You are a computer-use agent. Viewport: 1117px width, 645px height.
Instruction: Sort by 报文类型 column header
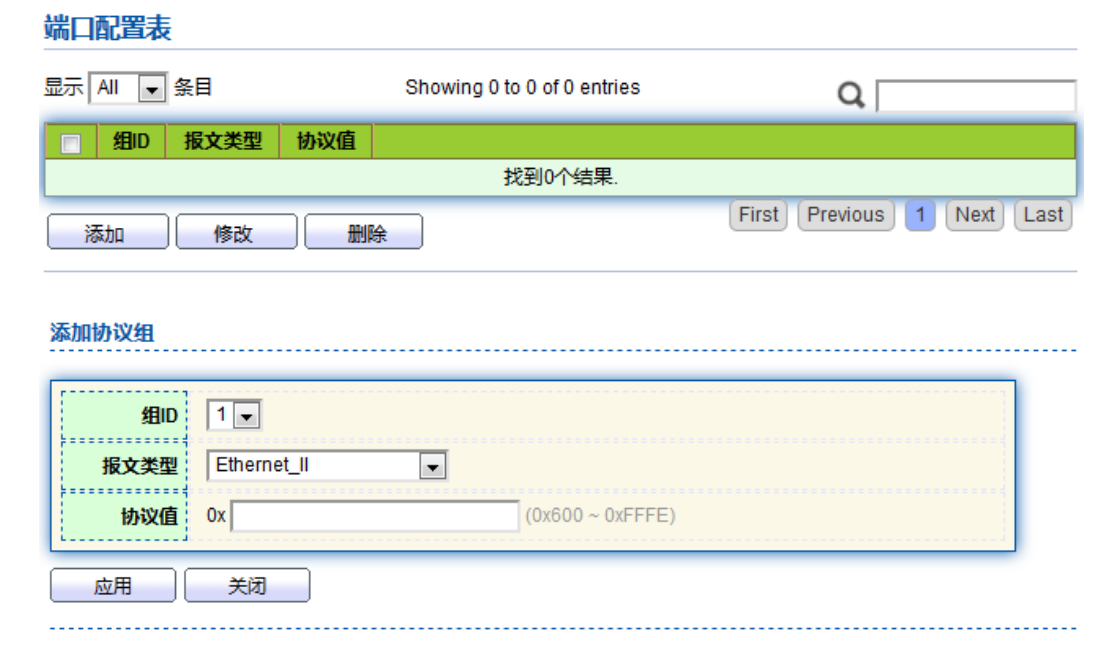click(223, 141)
